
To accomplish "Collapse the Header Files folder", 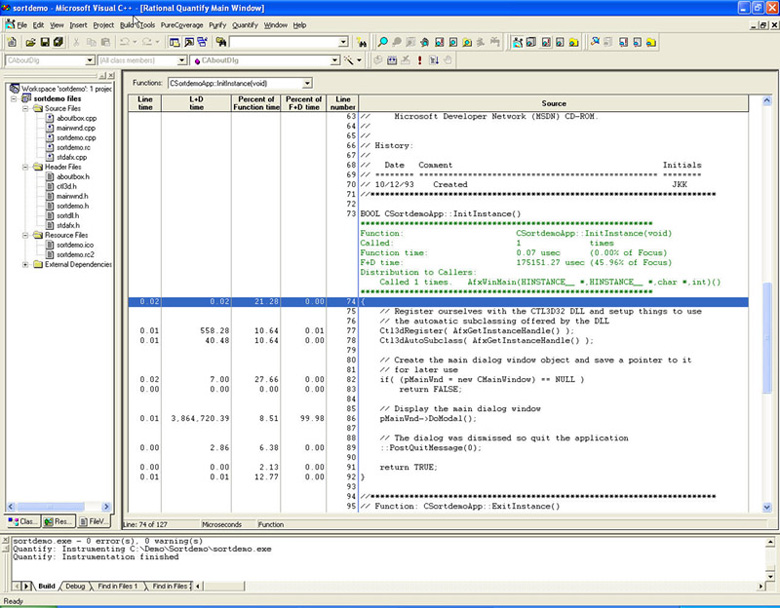I will point(26,167).
